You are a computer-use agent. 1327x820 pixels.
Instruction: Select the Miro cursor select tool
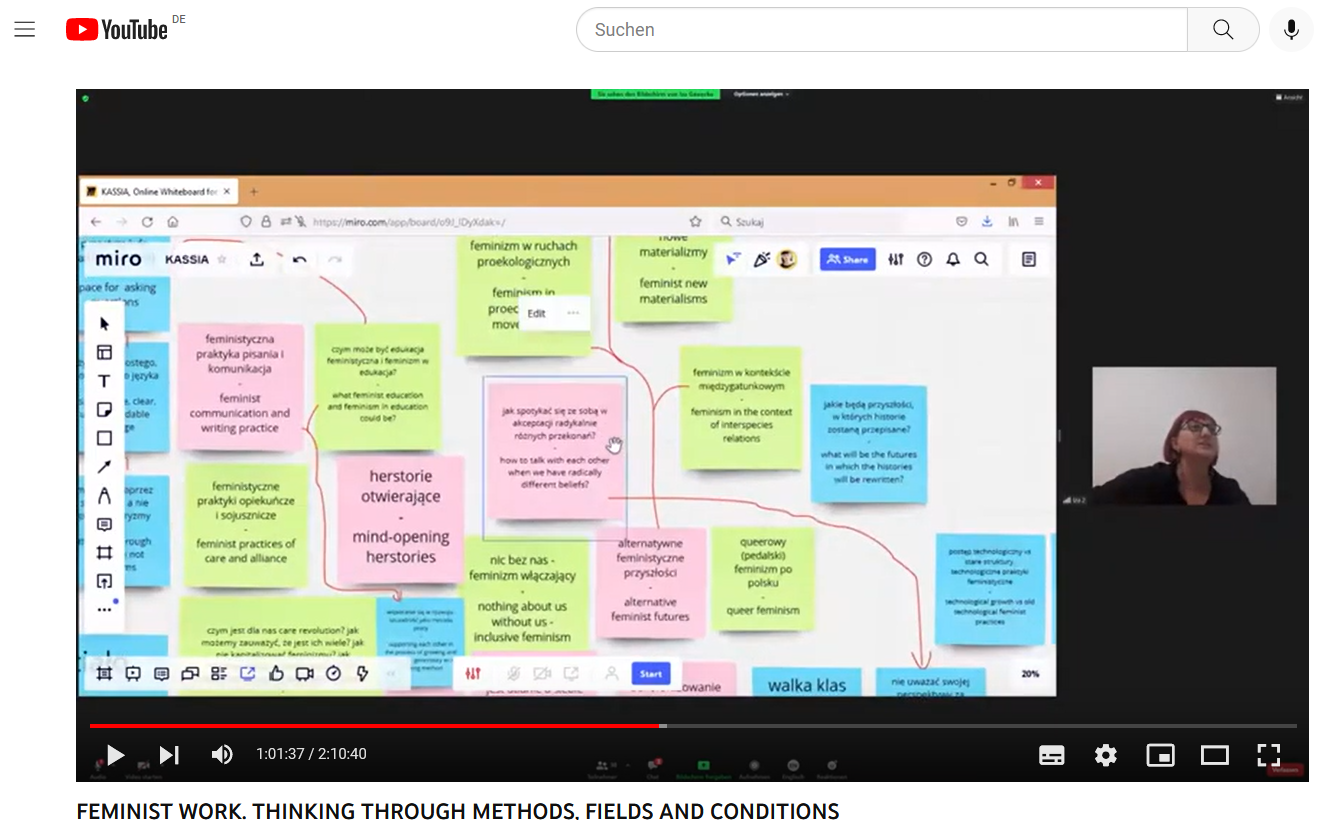[x=104, y=323]
